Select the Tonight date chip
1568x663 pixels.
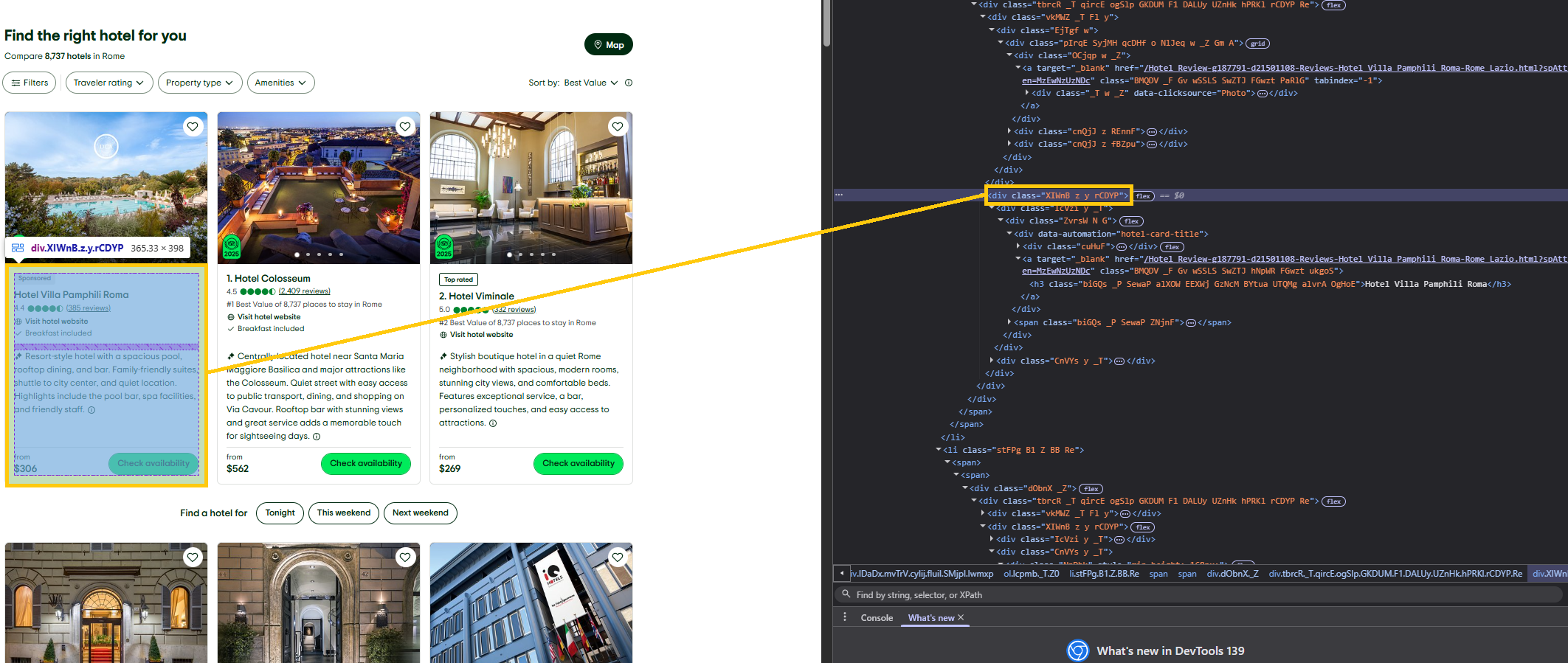point(280,513)
